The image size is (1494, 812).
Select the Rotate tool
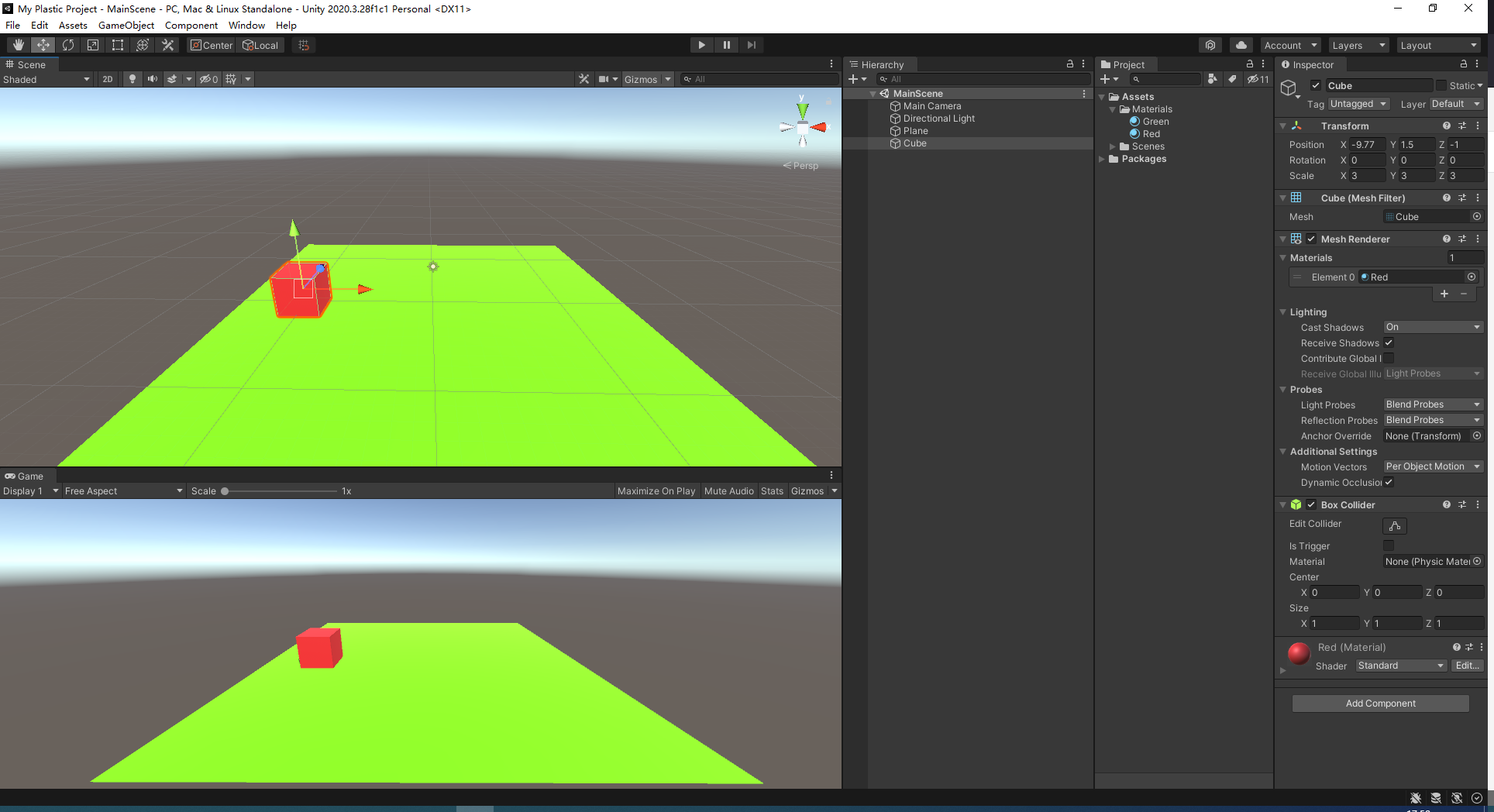pyautogui.click(x=68, y=44)
